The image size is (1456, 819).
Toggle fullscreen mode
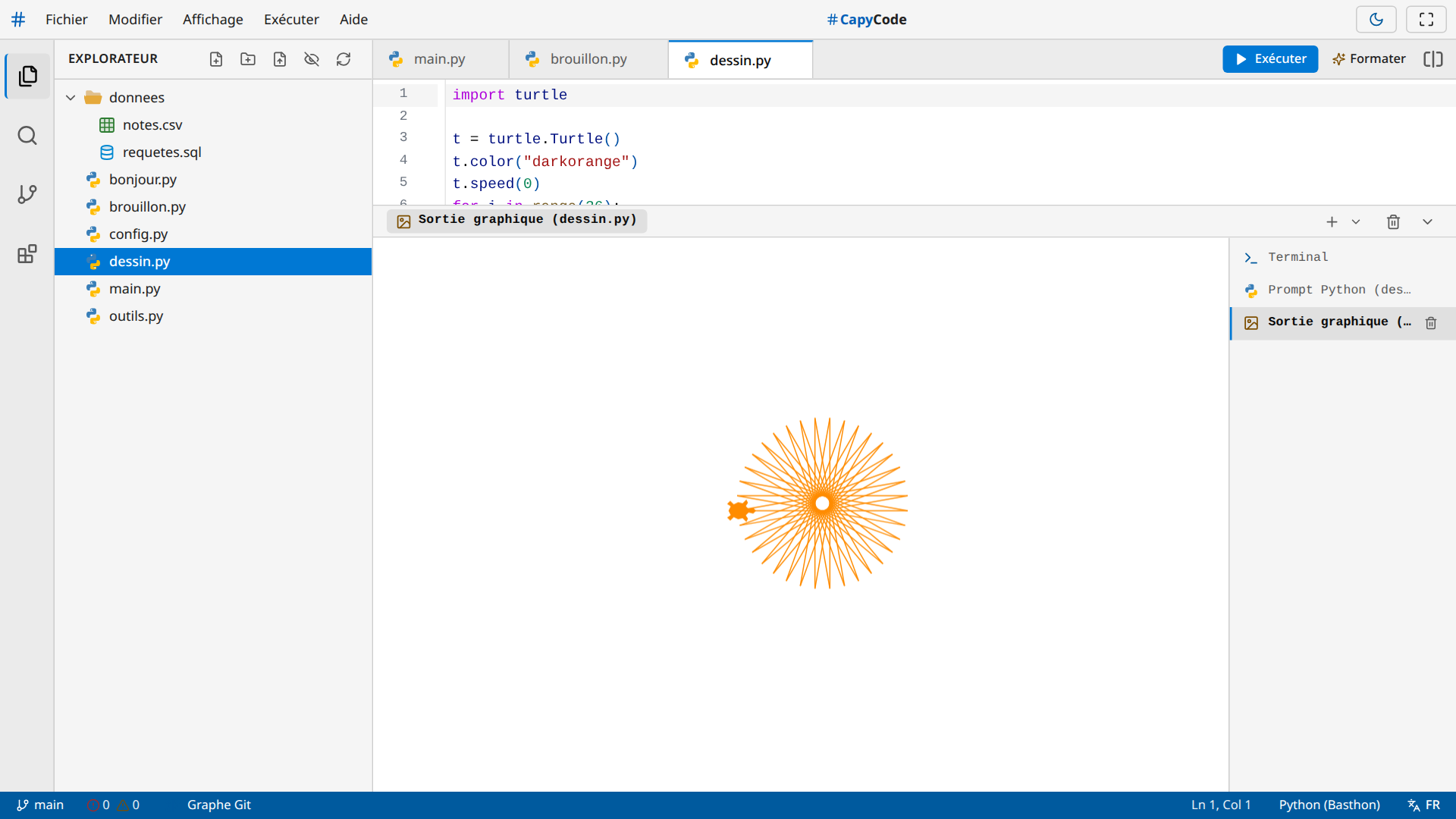[x=1426, y=20]
